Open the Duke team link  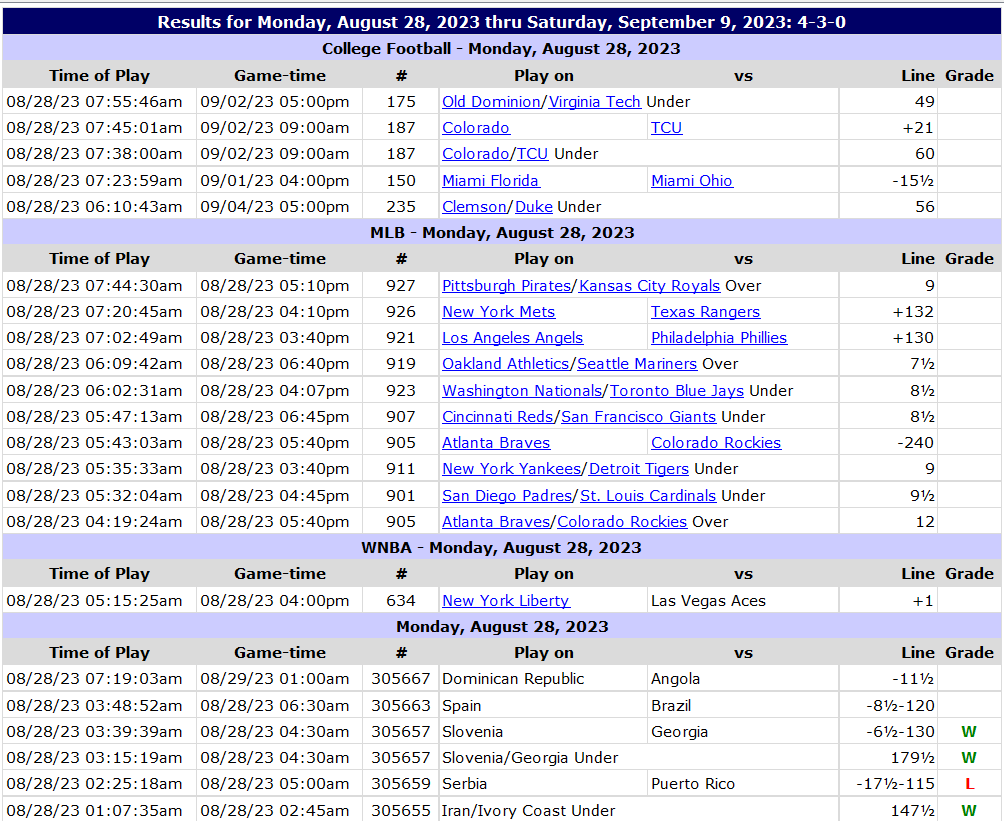(534, 207)
